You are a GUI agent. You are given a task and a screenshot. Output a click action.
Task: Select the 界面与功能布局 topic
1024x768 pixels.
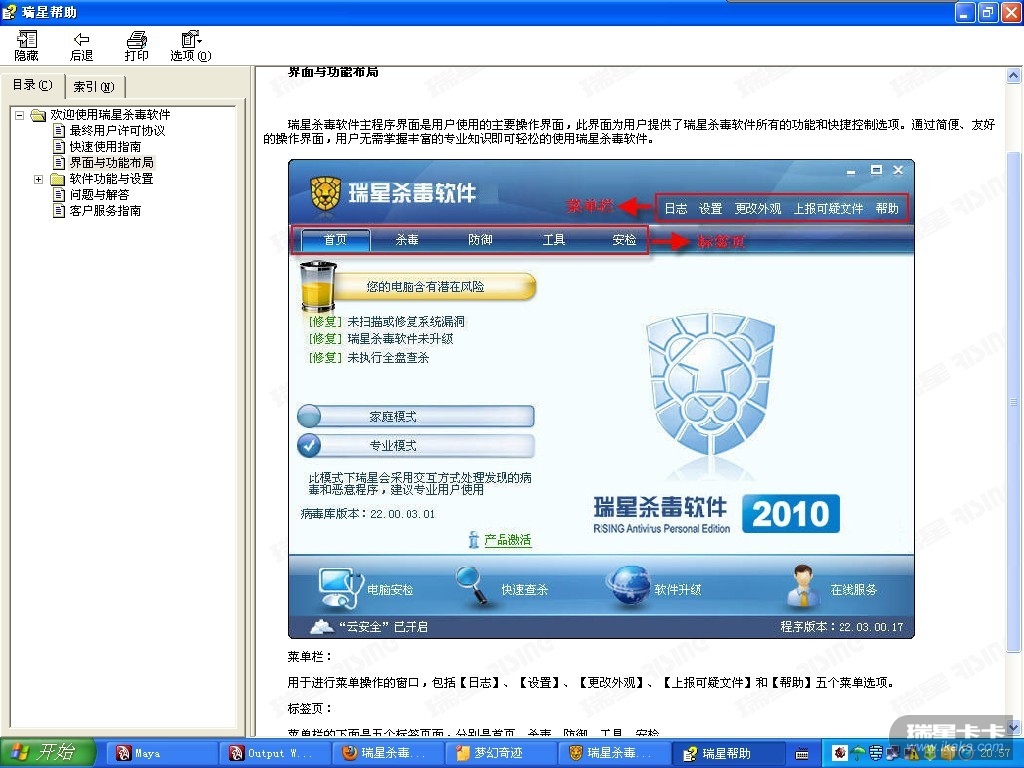coord(112,163)
